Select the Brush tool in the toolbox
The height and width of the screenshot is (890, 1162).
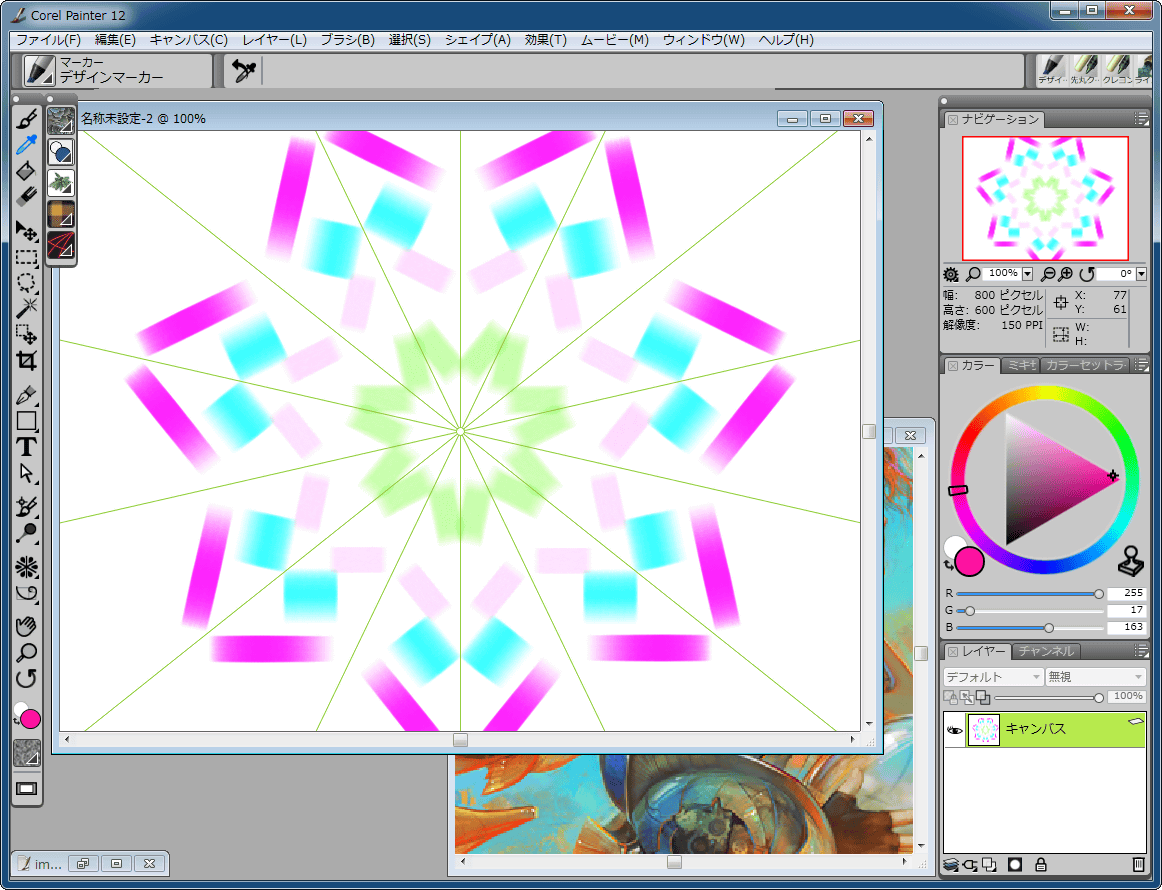(x=26, y=118)
